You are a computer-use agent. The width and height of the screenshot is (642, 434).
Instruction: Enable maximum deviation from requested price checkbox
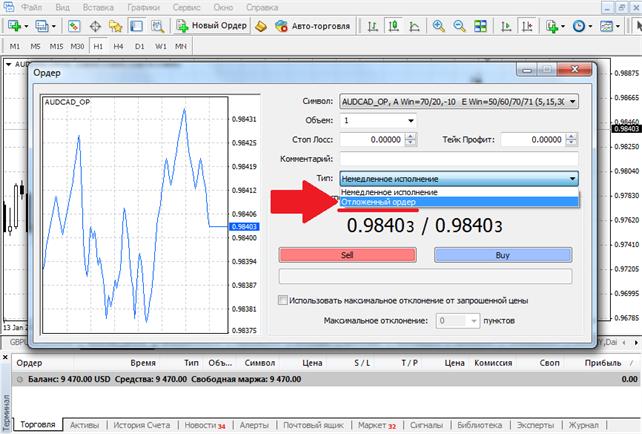(283, 300)
